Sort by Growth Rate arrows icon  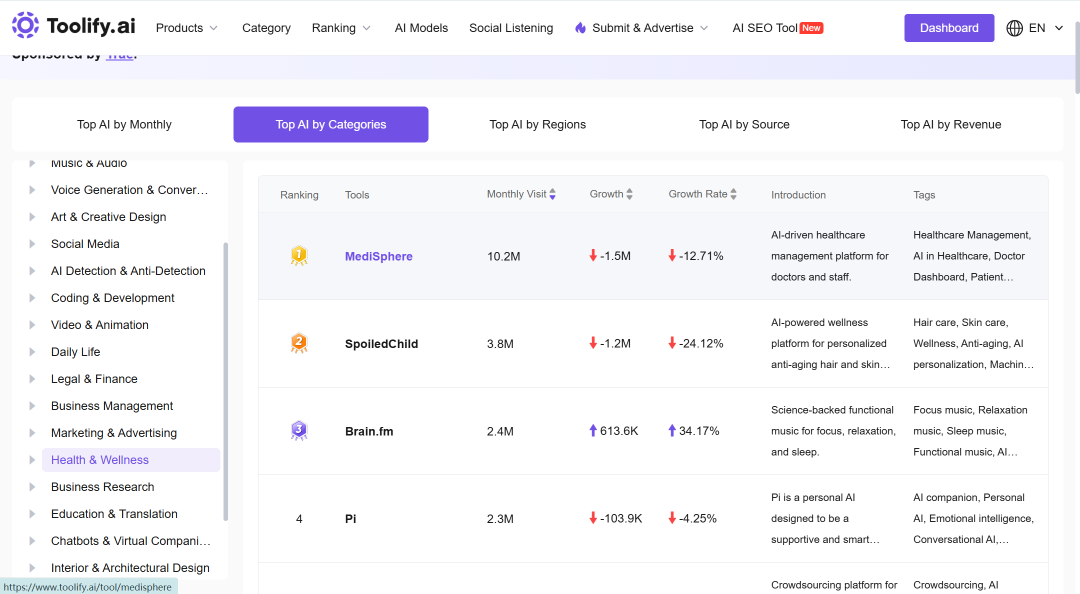coord(734,194)
